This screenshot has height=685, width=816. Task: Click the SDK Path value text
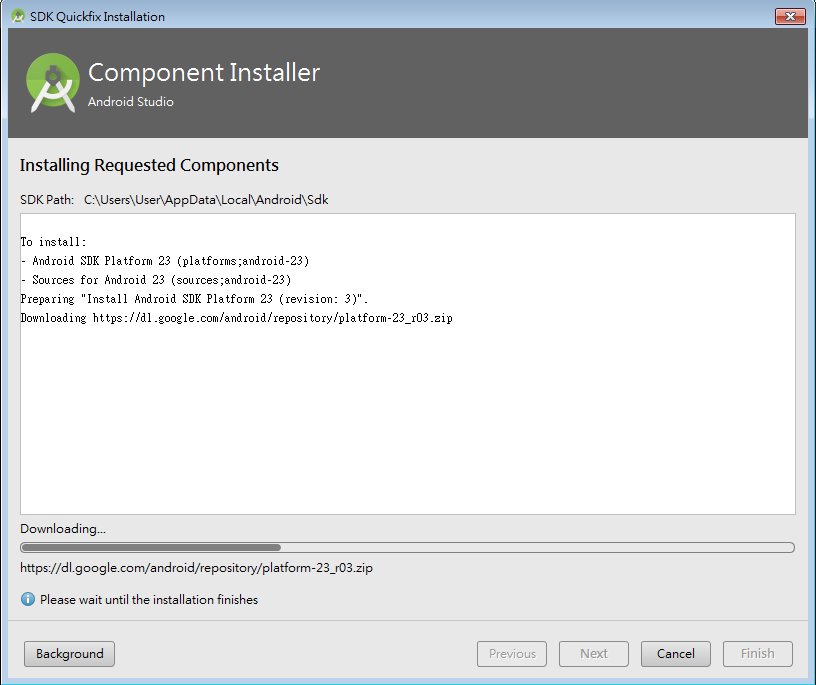[206, 200]
